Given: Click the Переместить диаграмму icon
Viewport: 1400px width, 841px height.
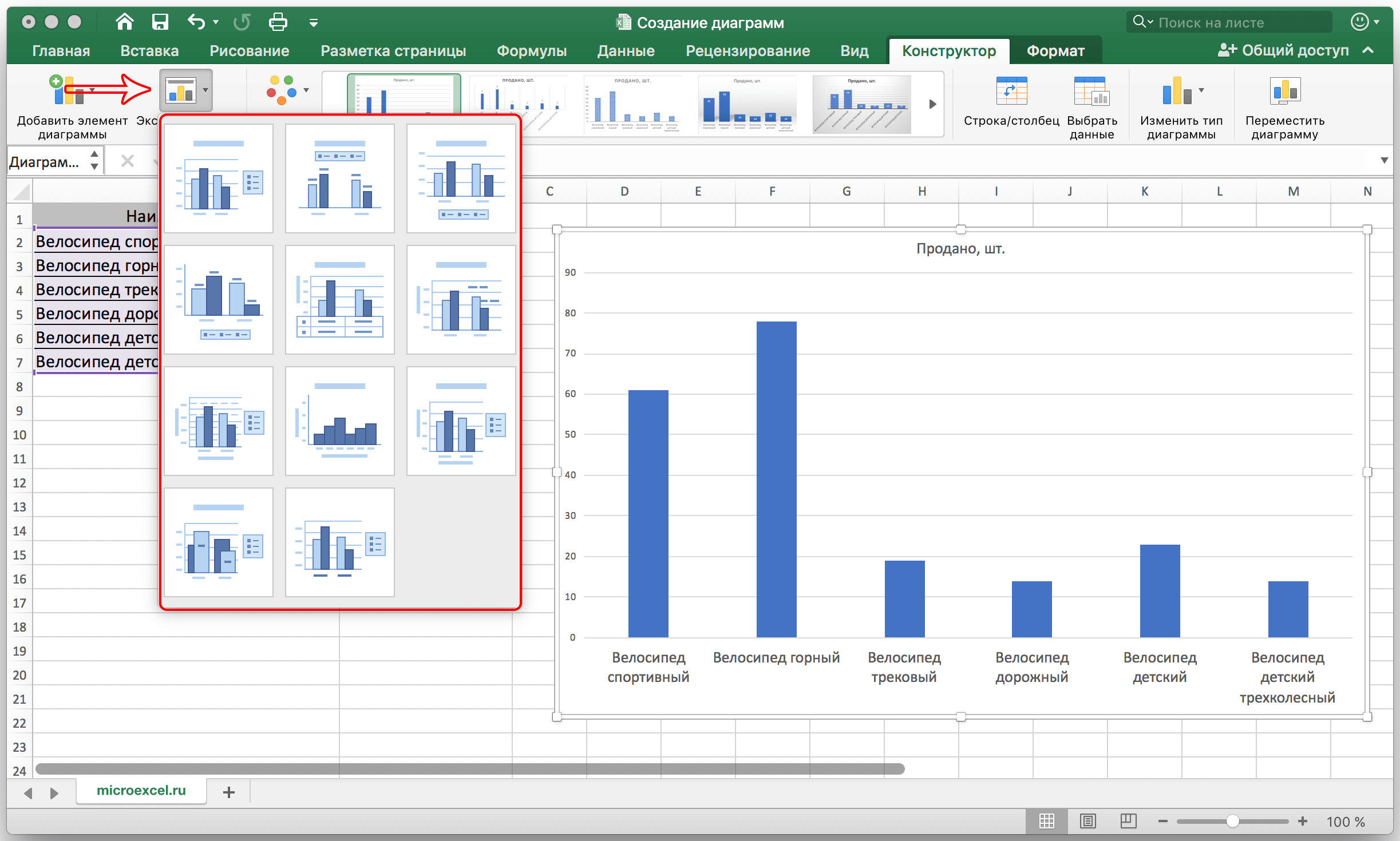Looking at the screenshot, I should [1284, 92].
